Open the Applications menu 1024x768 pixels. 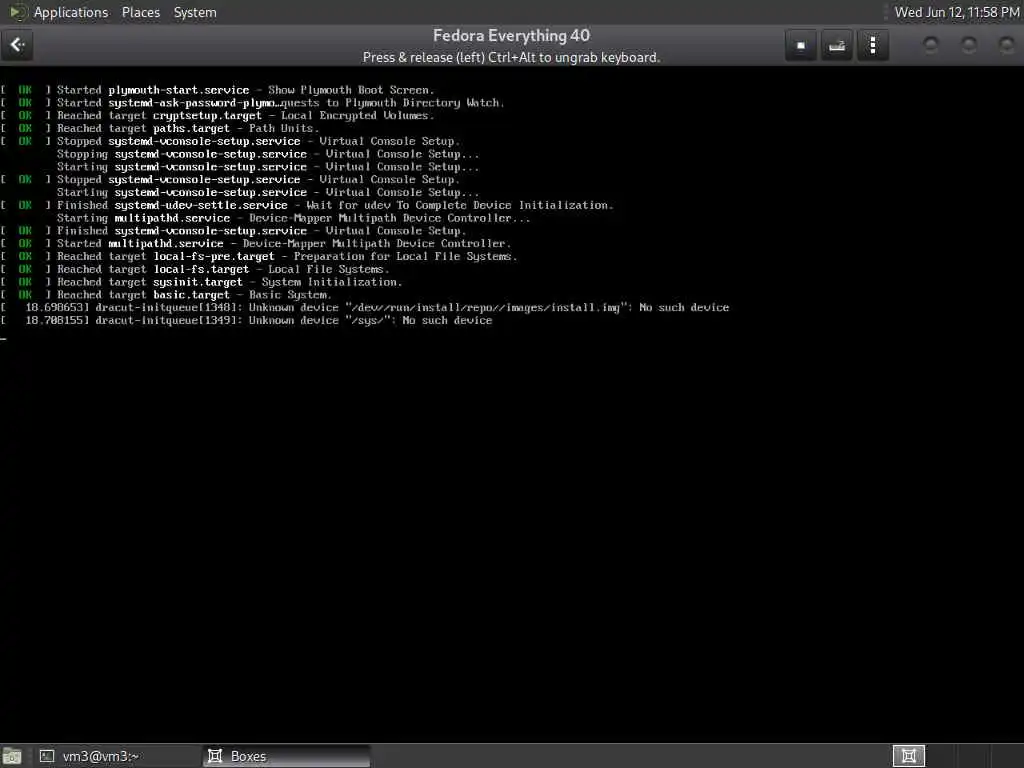pyautogui.click(x=71, y=12)
